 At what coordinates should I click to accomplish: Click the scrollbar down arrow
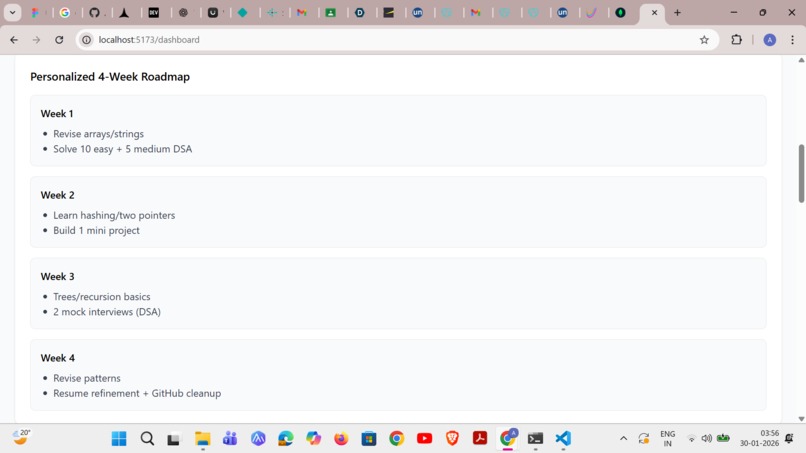pyautogui.click(x=801, y=419)
